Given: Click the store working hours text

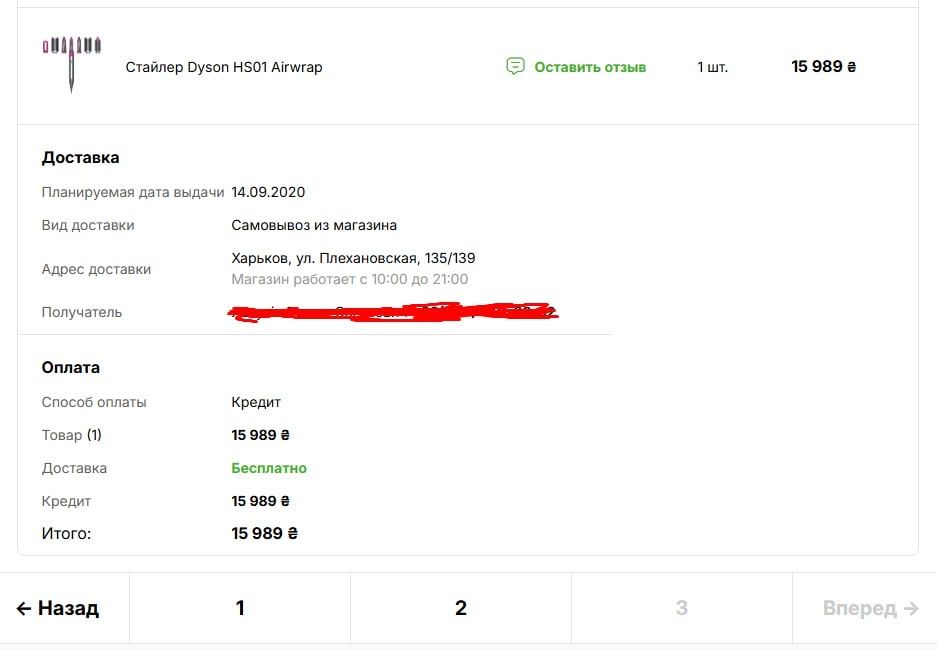Looking at the screenshot, I should pos(349,279).
